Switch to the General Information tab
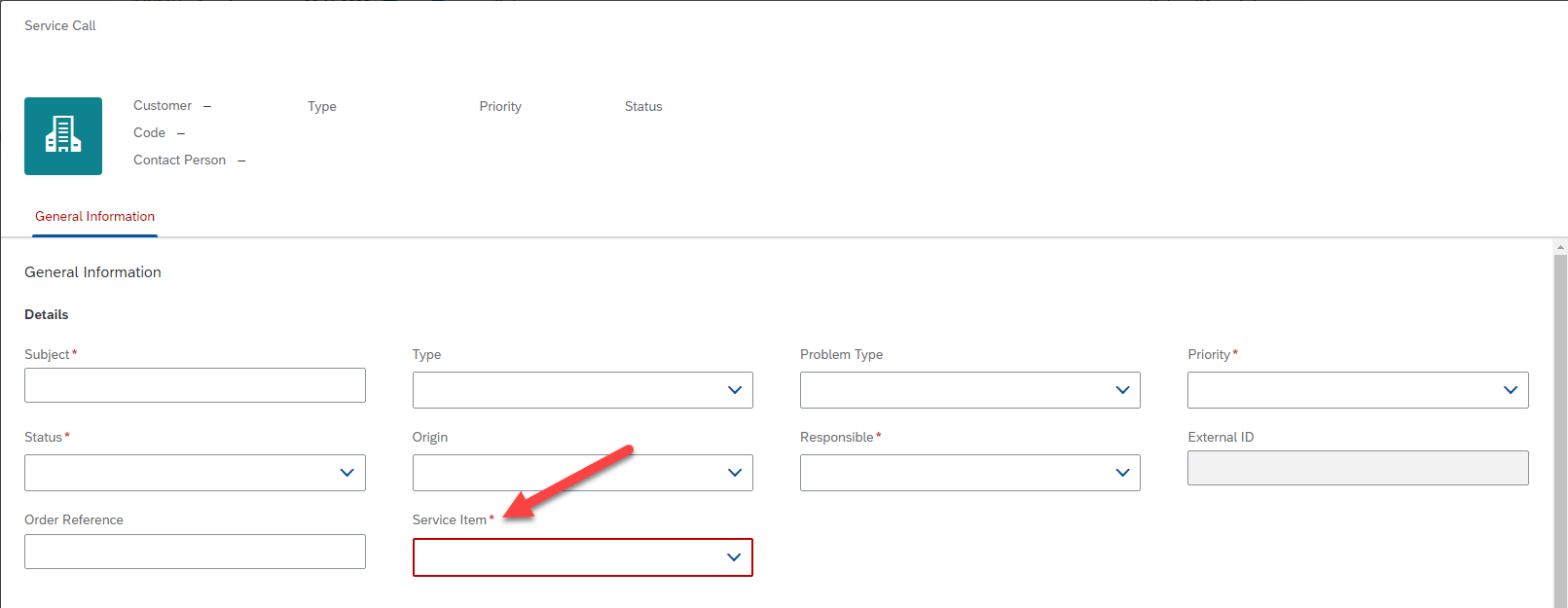This screenshot has width=1568, height=608. pyautogui.click(x=95, y=217)
